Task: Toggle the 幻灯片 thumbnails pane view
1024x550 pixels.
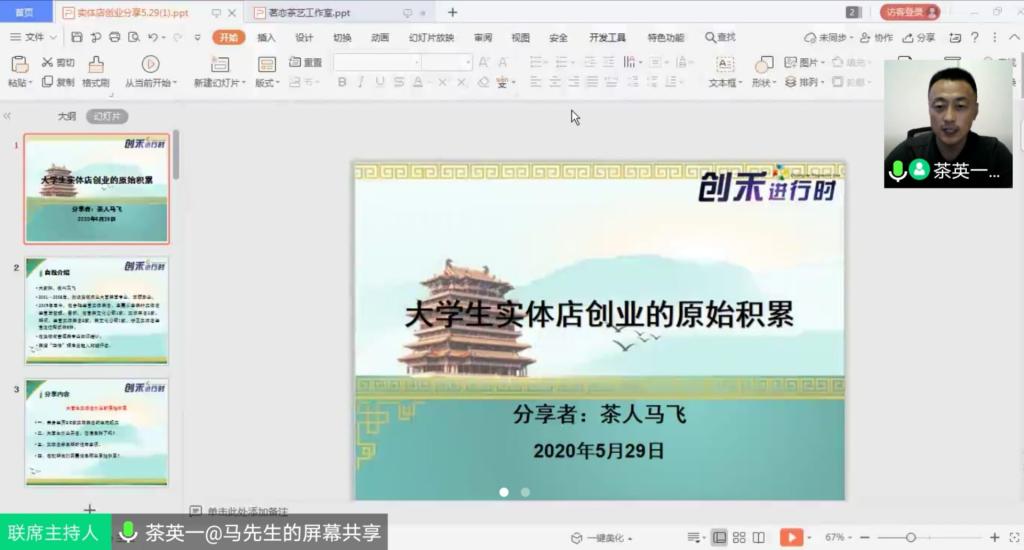Action: (105, 116)
